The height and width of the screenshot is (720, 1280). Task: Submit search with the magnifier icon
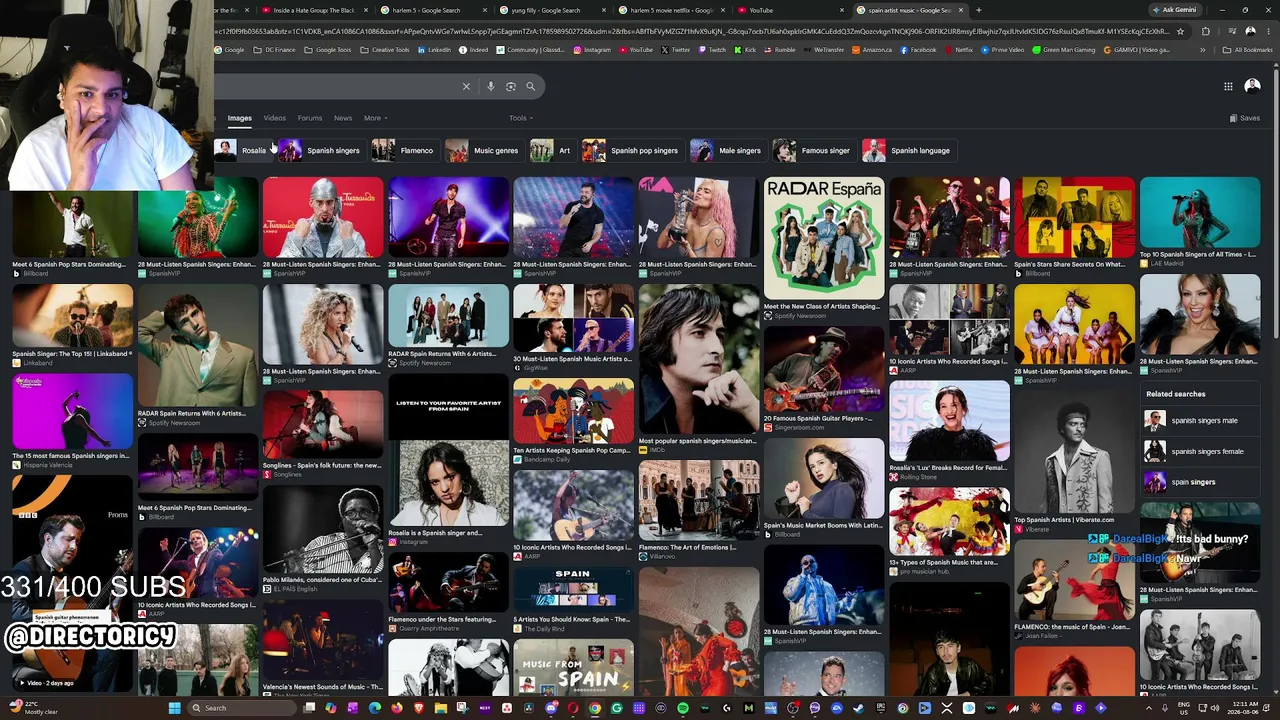tap(531, 86)
